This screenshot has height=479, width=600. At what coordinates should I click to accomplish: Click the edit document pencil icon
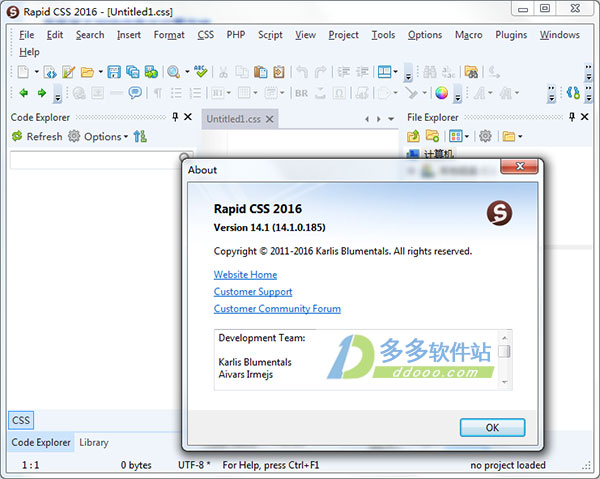point(69,72)
